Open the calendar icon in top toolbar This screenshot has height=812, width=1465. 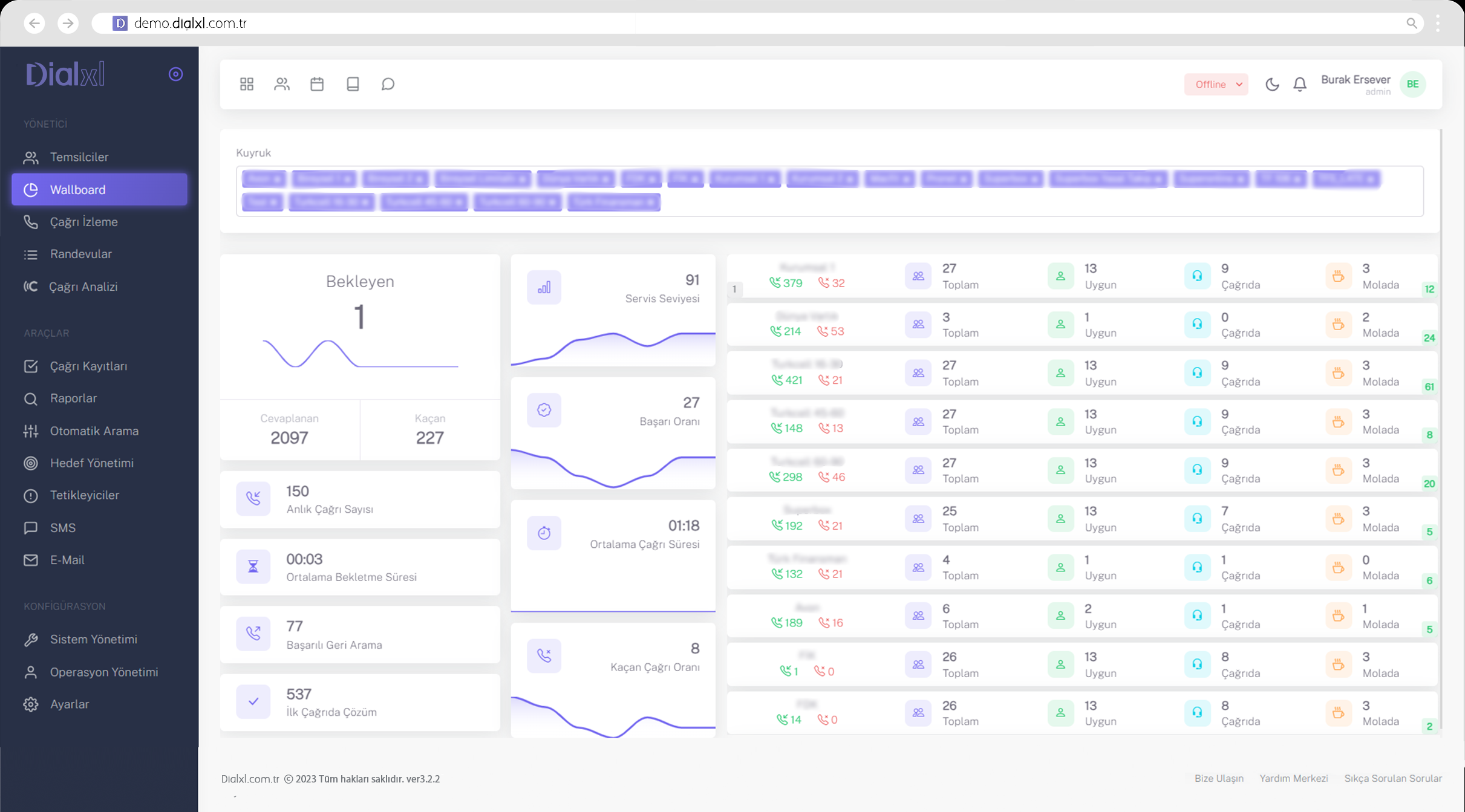(x=317, y=84)
